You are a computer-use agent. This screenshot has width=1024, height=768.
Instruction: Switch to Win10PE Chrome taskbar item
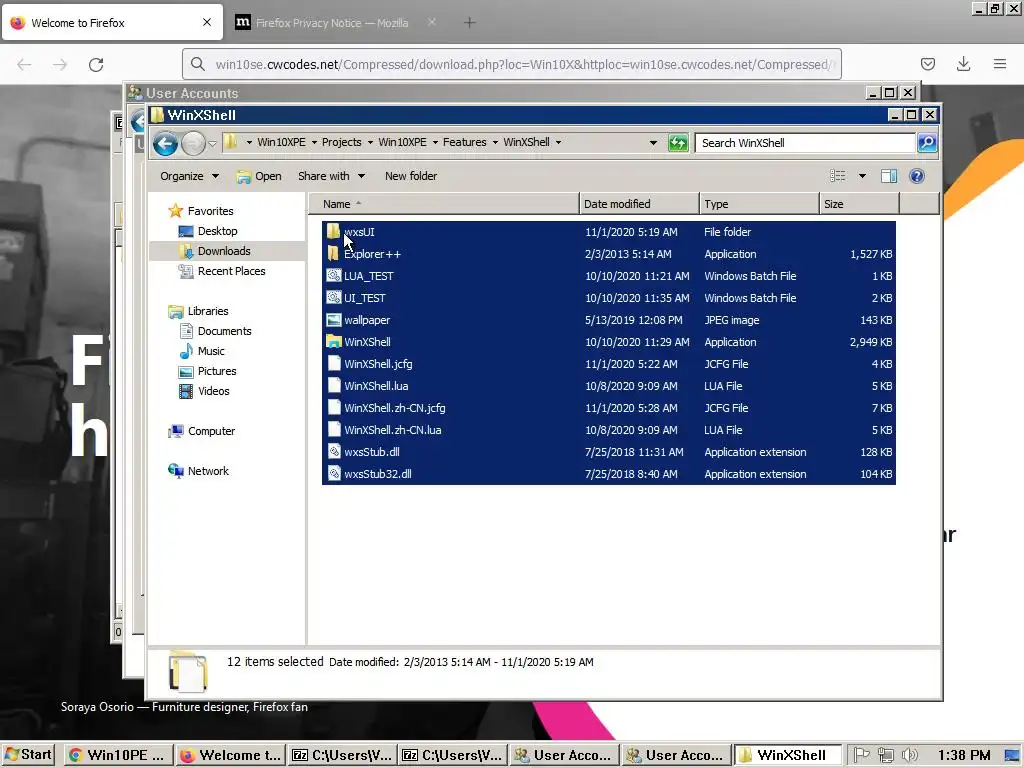click(x=118, y=755)
